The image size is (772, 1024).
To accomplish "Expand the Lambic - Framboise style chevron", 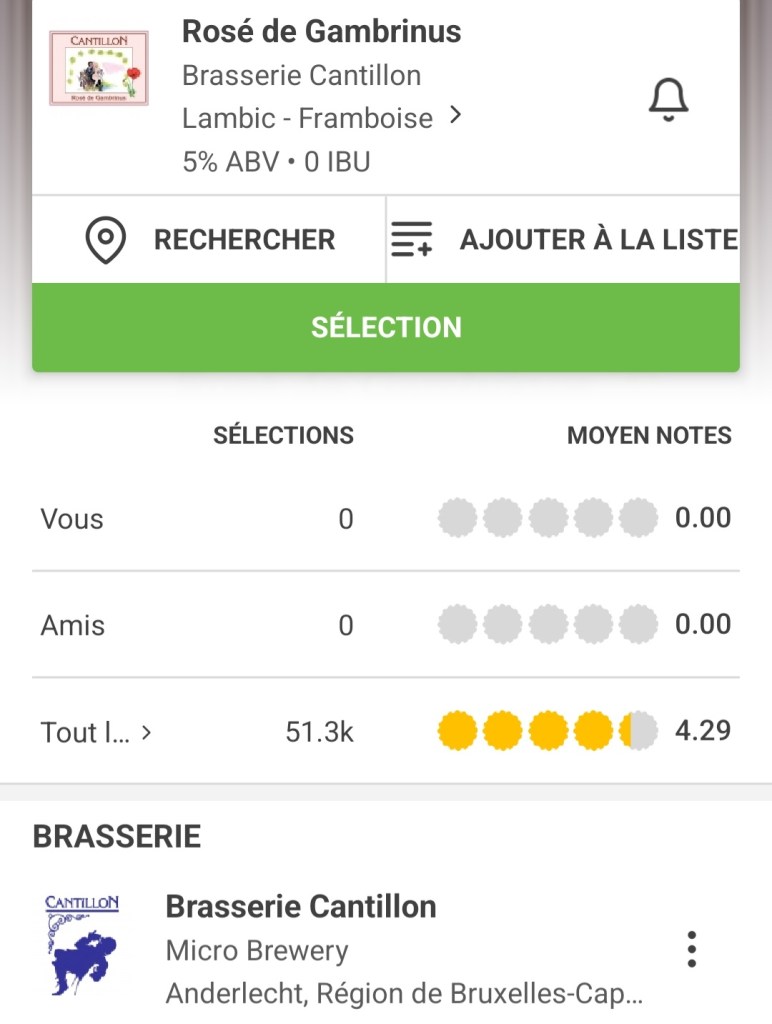I will [456, 116].
